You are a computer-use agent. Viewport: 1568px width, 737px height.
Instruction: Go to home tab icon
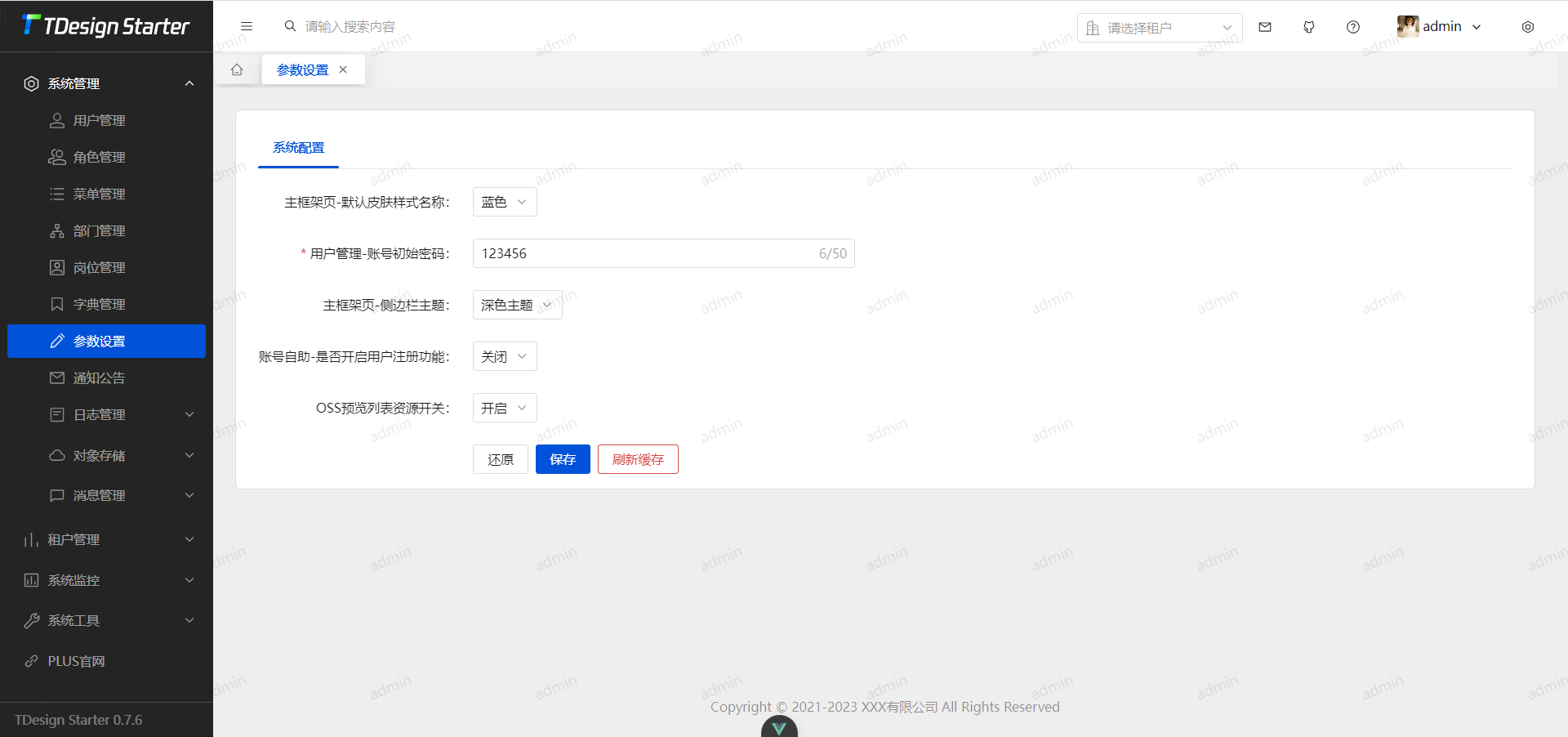click(237, 69)
